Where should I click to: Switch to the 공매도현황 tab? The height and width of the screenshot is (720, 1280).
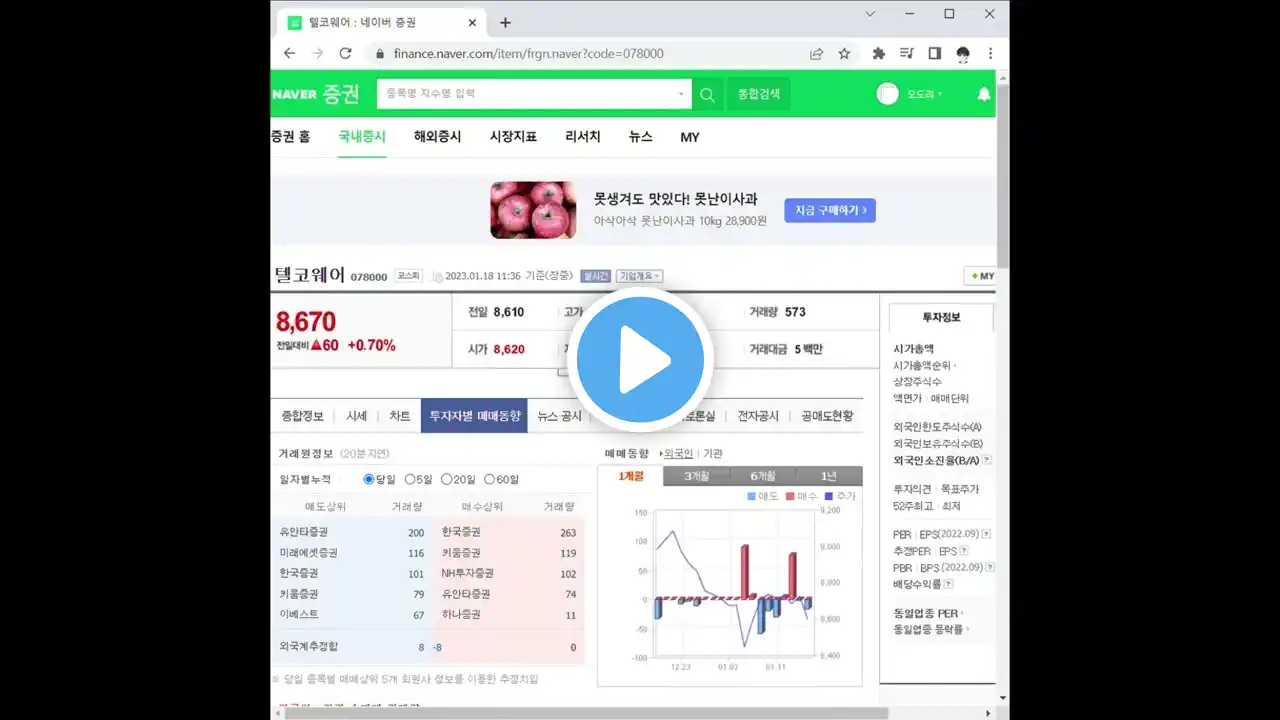click(827, 416)
